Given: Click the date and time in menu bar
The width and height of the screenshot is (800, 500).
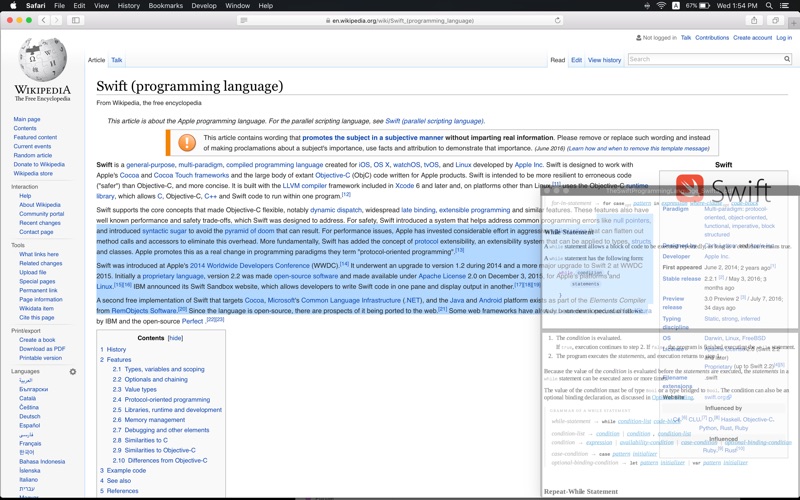Looking at the screenshot, I should [737, 6].
